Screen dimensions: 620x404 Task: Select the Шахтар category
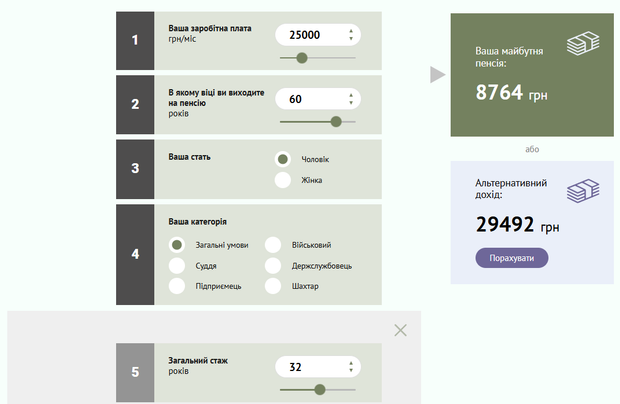pyautogui.click(x=273, y=286)
